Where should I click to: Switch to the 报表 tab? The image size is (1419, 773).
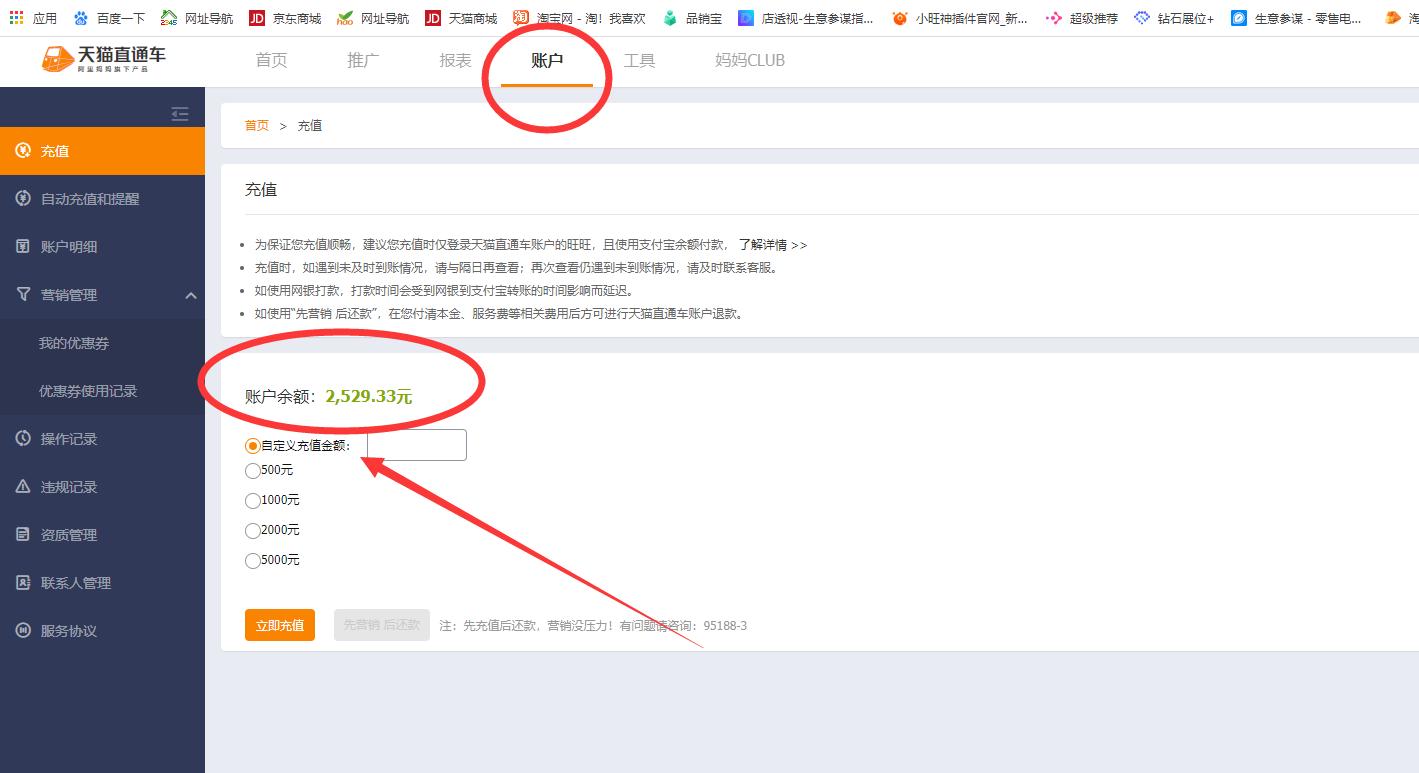tap(454, 60)
